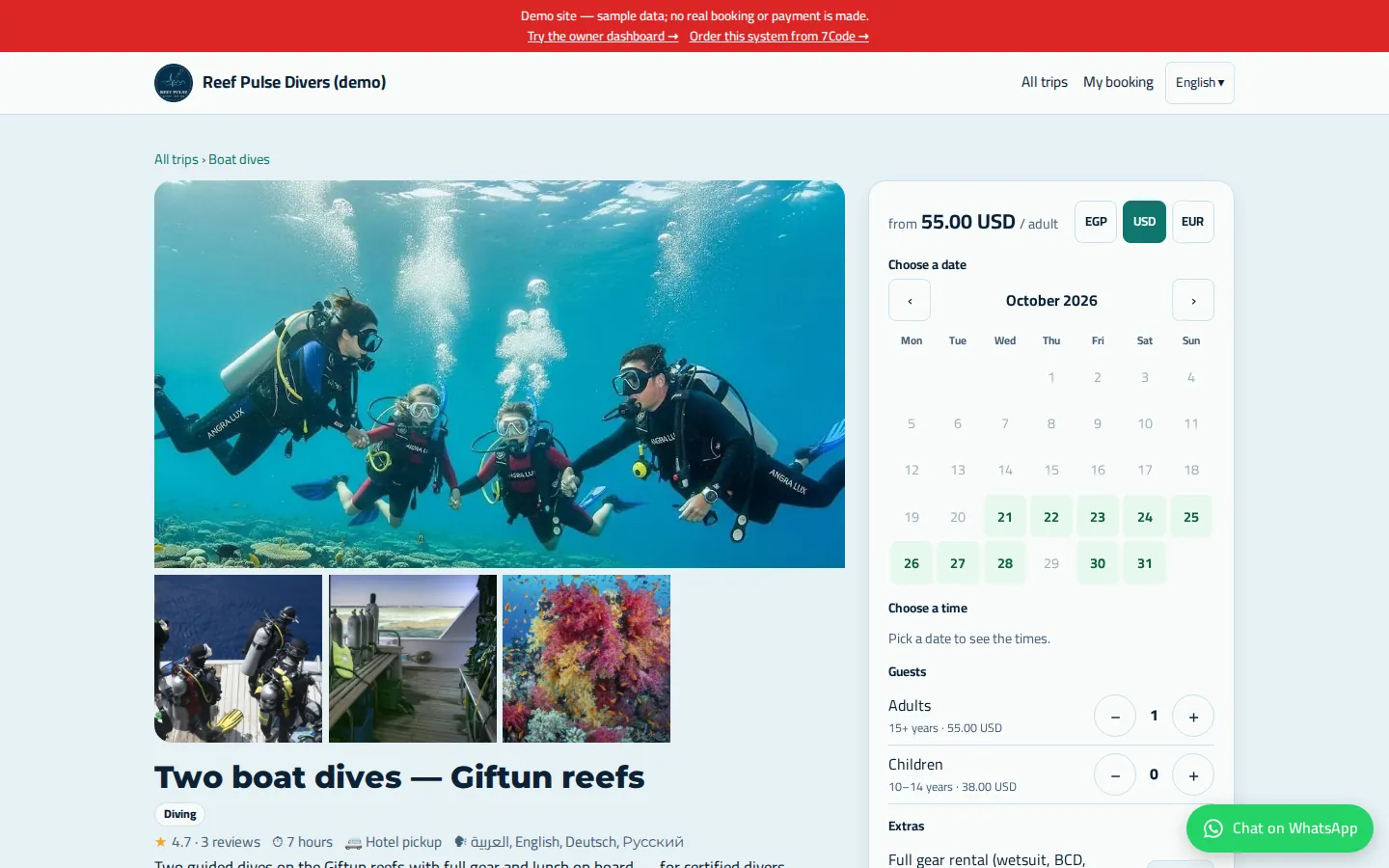
Task: Click the 4.7 · 3 reviews rating
Action: click(x=207, y=842)
